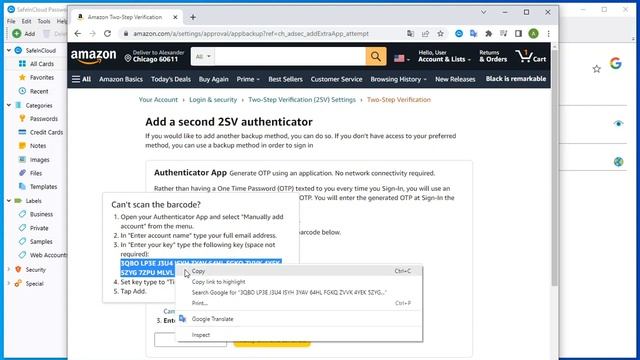The height and width of the screenshot is (360, 640).
Task: Choose Google Translate in context menu
Action: coord(299,319)
